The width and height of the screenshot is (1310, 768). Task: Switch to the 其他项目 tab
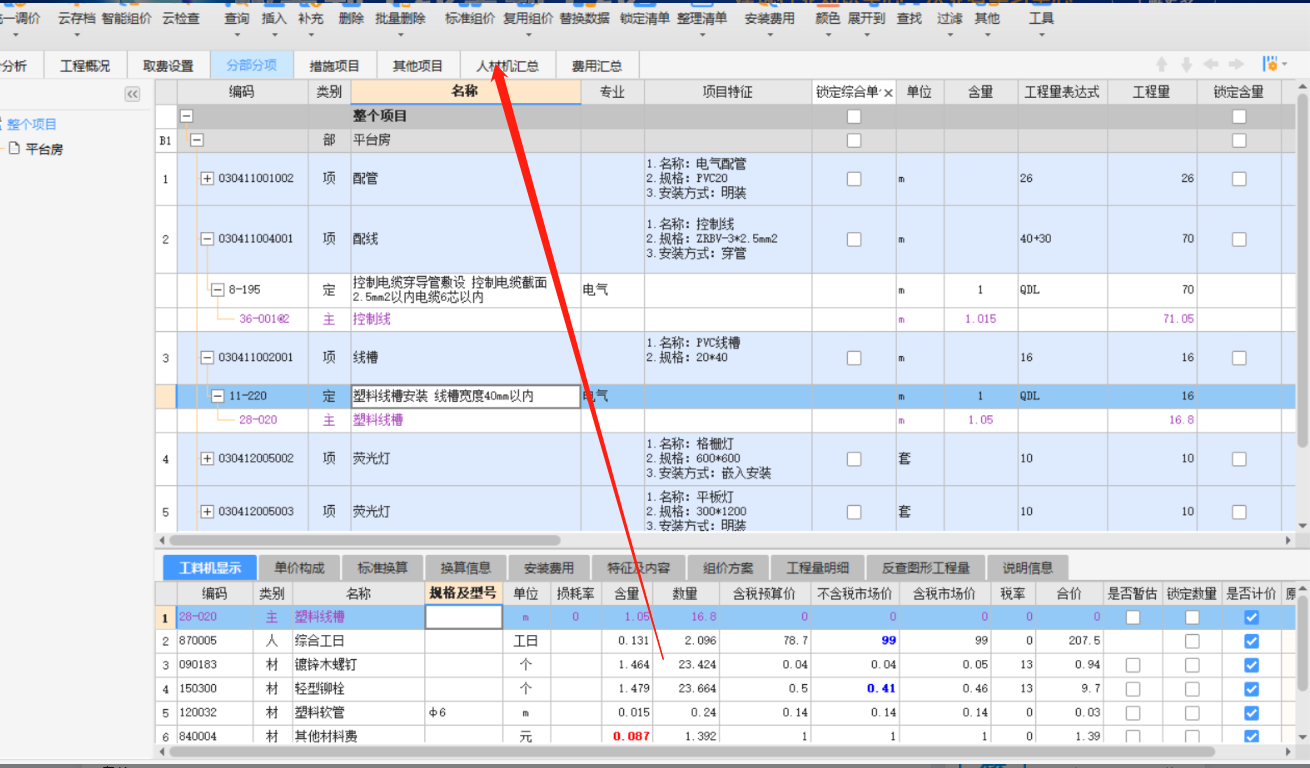click(417, 66)
